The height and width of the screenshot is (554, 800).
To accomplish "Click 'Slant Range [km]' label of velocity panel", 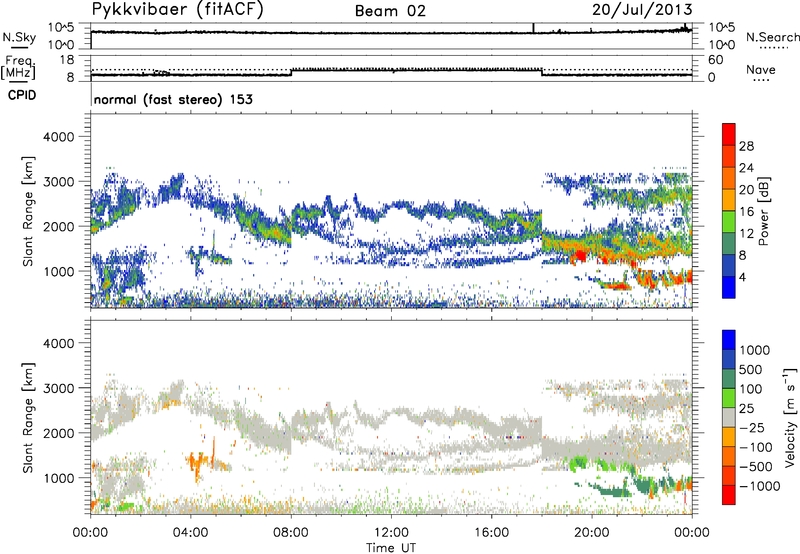I will point(28,418).
